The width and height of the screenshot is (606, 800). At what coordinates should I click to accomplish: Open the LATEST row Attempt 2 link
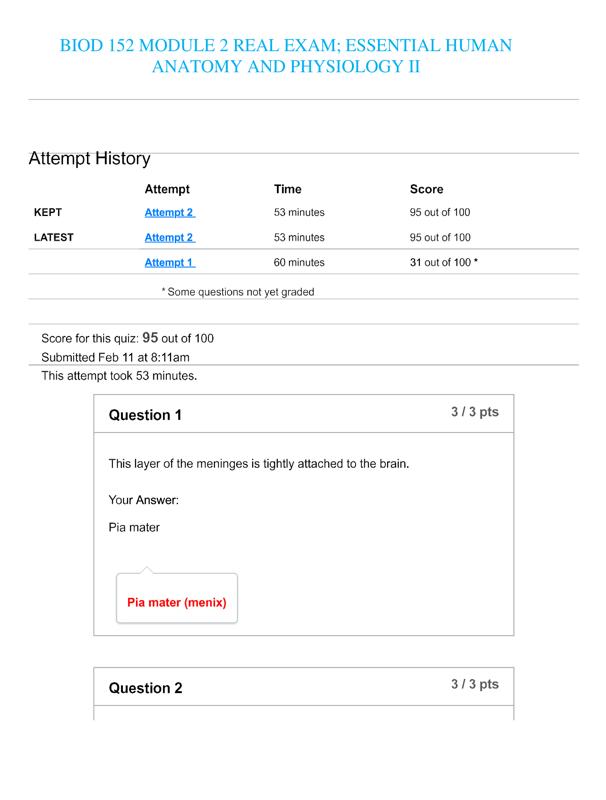pyautogui.click(x=169, y=237)
